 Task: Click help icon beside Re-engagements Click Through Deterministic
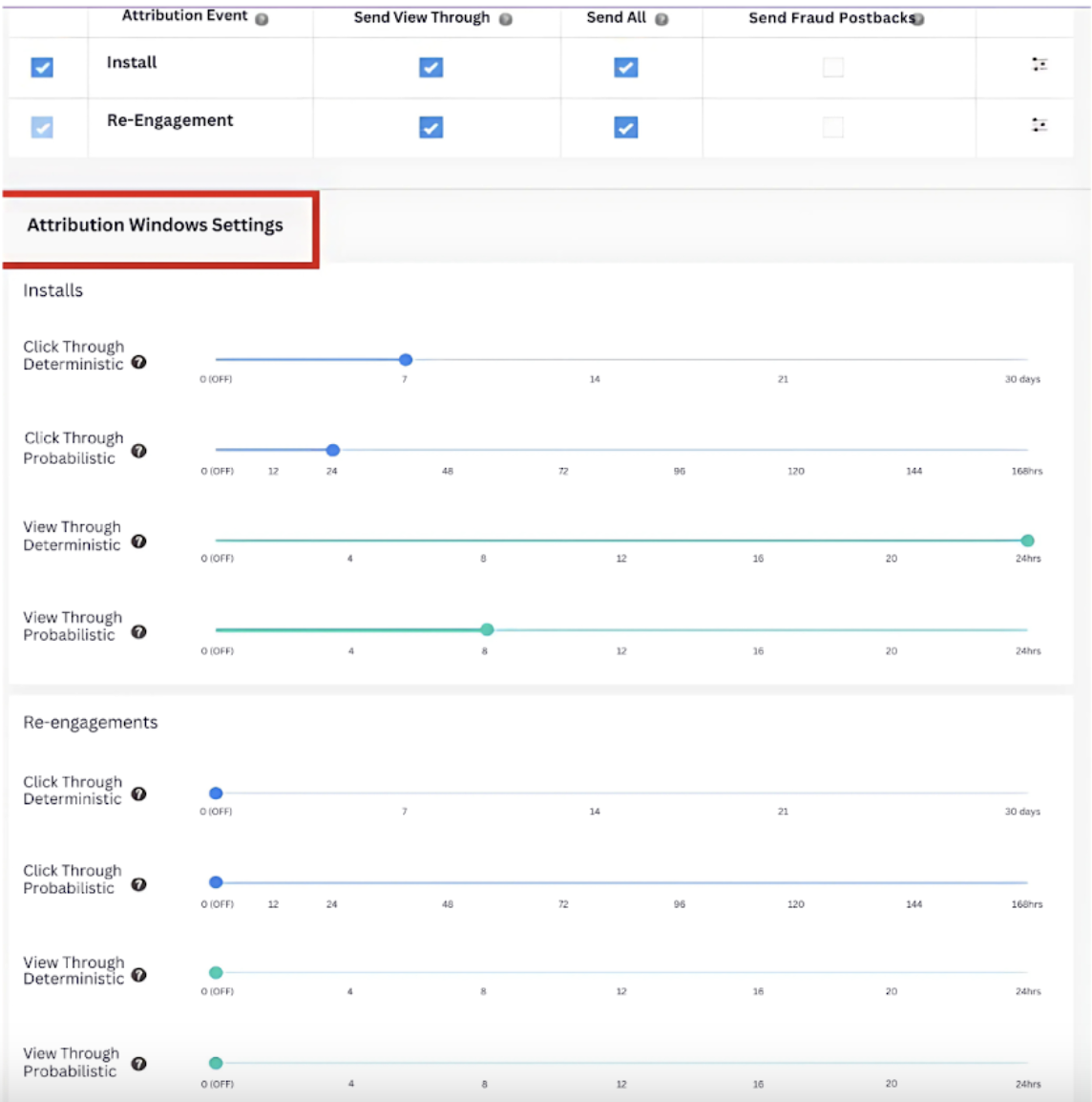click(139, 794)
